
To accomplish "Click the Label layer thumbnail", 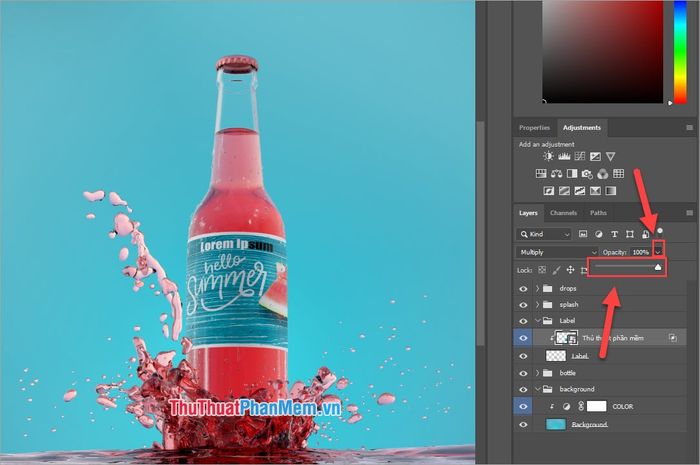I will click(553, 355).
